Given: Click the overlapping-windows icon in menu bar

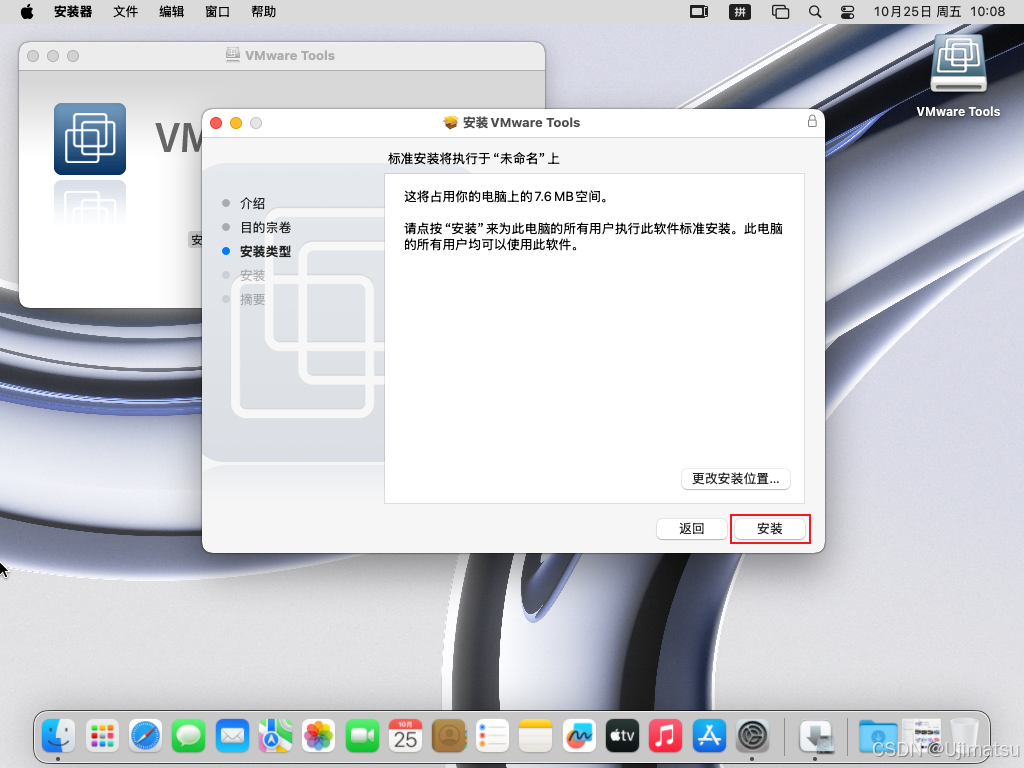Looking at the screenshot, I should click(x=780, y=12).
